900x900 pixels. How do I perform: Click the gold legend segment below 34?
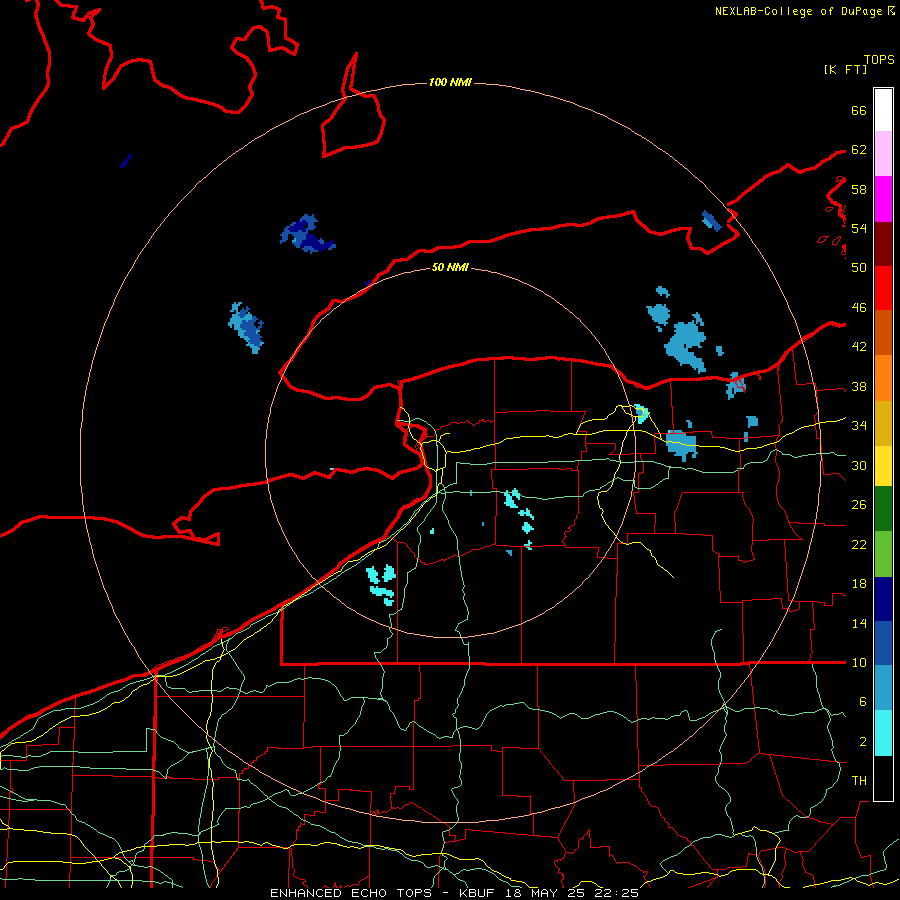883,423
